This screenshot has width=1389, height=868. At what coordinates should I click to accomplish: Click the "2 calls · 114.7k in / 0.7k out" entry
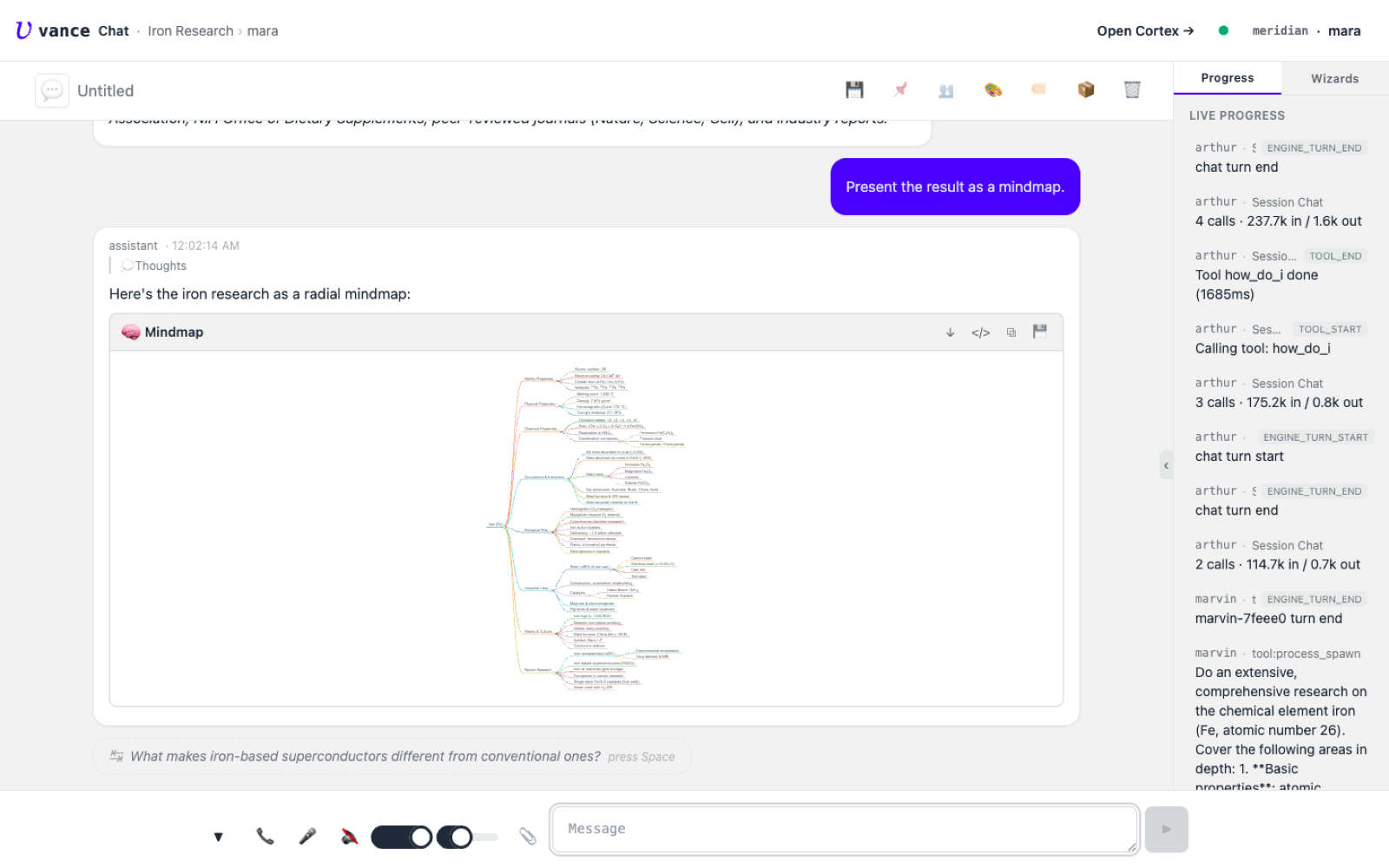pyautogui.click(x=1277, y=564)
